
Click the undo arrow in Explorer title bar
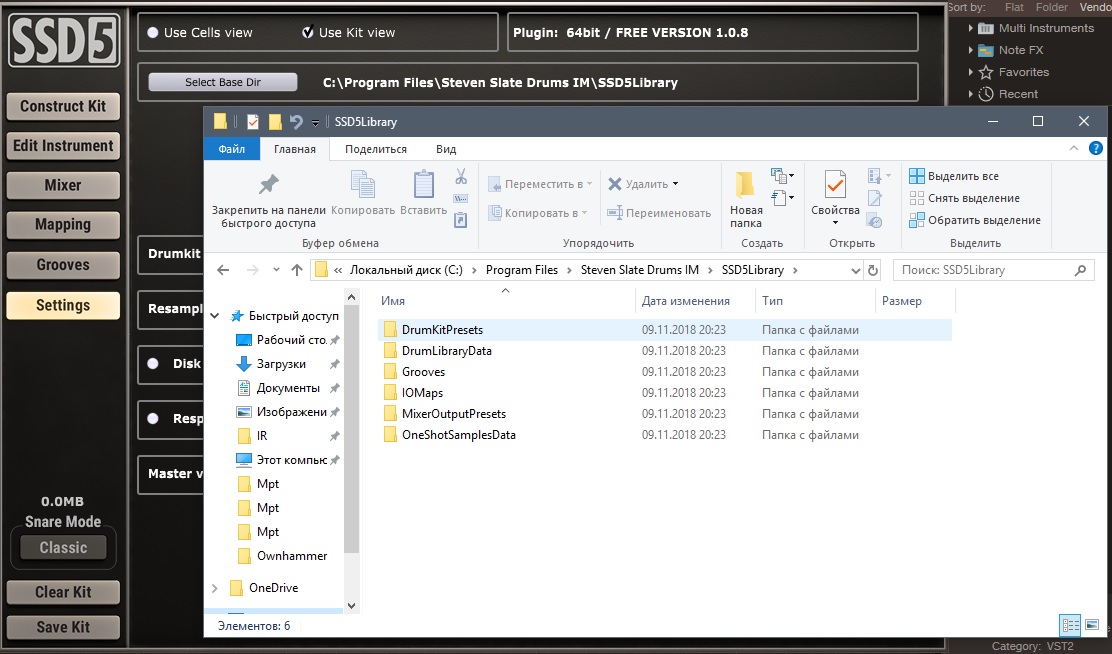point(296,122)
